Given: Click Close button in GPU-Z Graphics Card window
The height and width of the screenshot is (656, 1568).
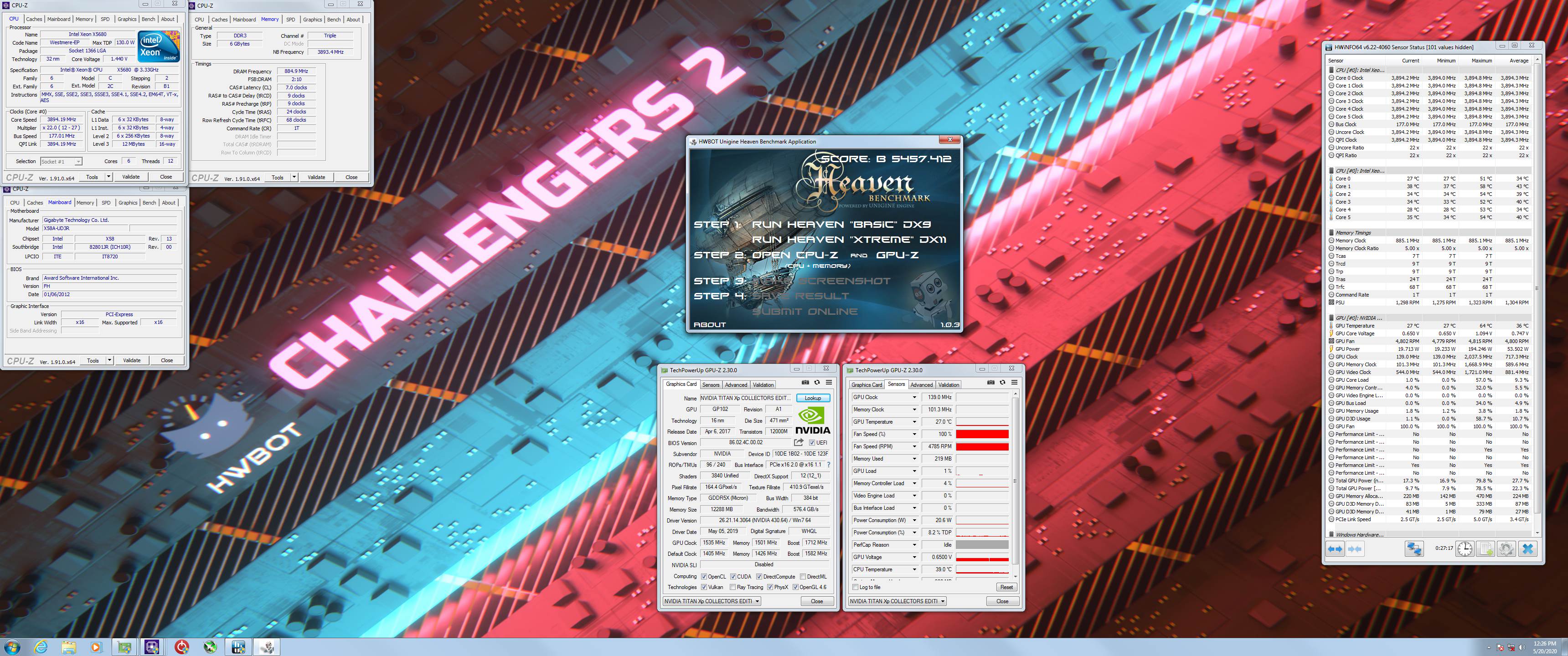Looking at the screenshot, I should click(x=817, y=601).
